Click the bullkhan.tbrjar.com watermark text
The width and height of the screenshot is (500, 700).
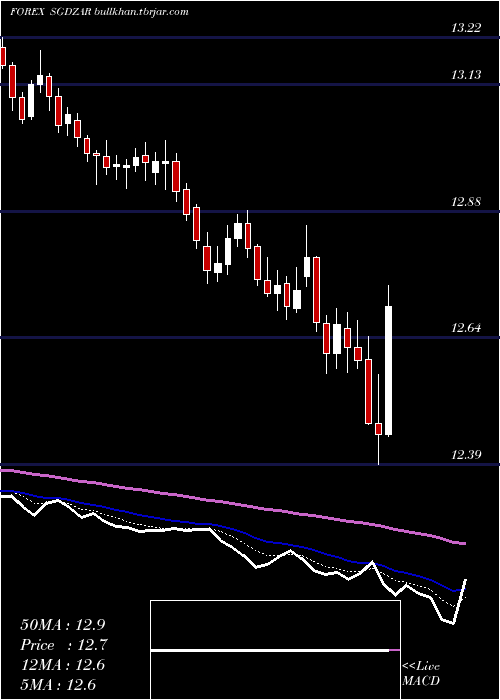coord(142,12)
